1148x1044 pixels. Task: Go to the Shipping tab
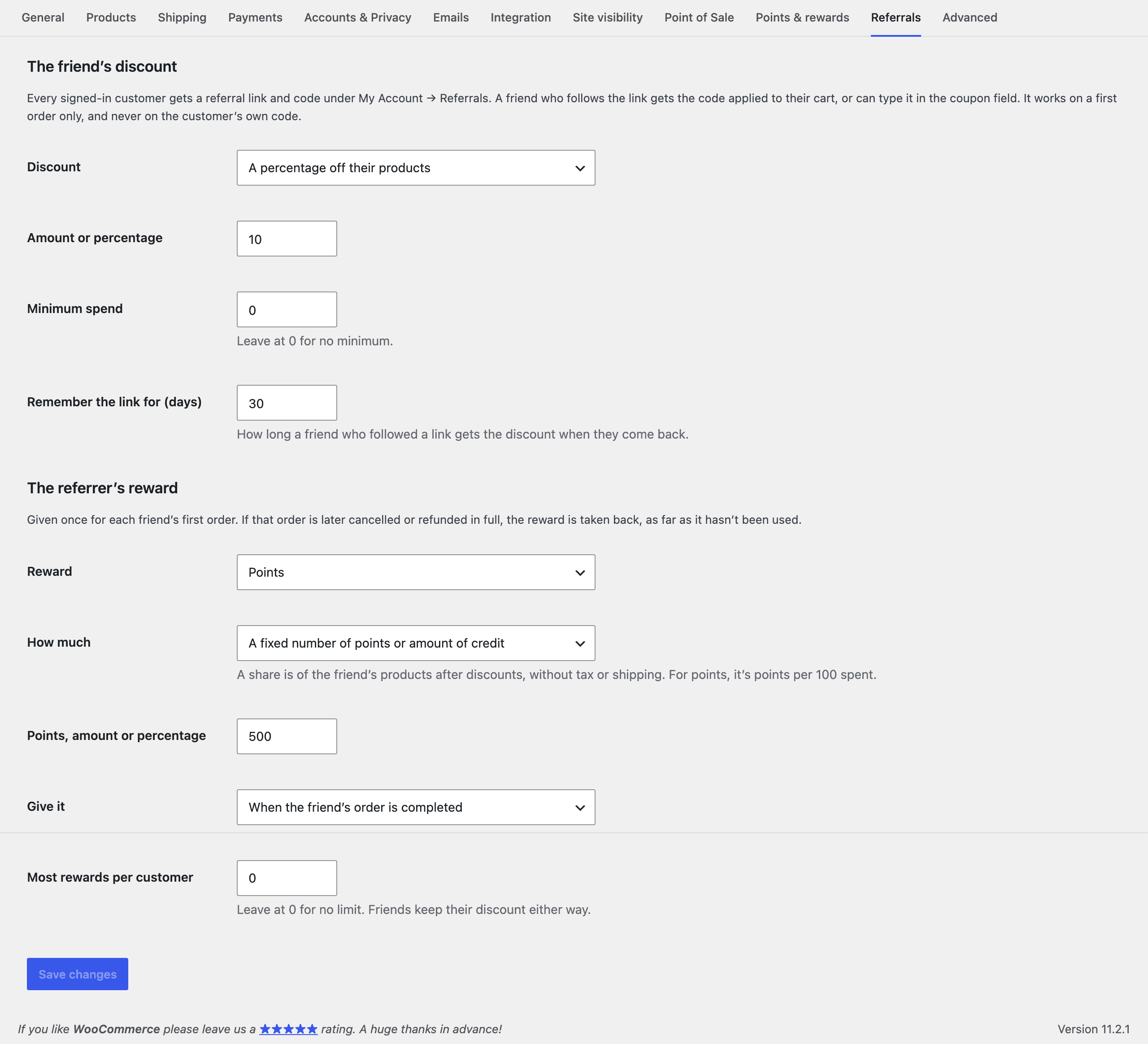pos(182,17)
